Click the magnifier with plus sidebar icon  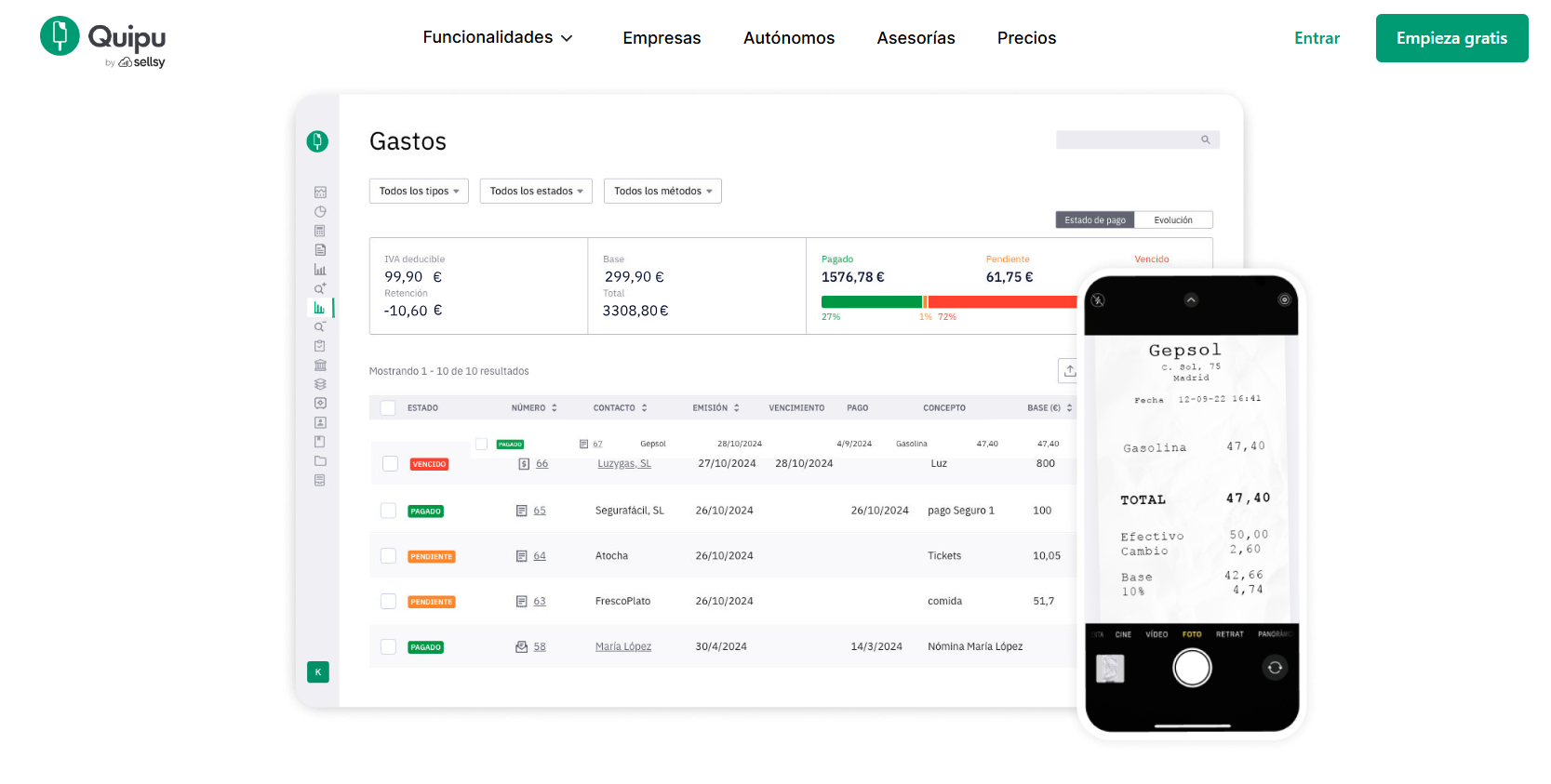320,288
